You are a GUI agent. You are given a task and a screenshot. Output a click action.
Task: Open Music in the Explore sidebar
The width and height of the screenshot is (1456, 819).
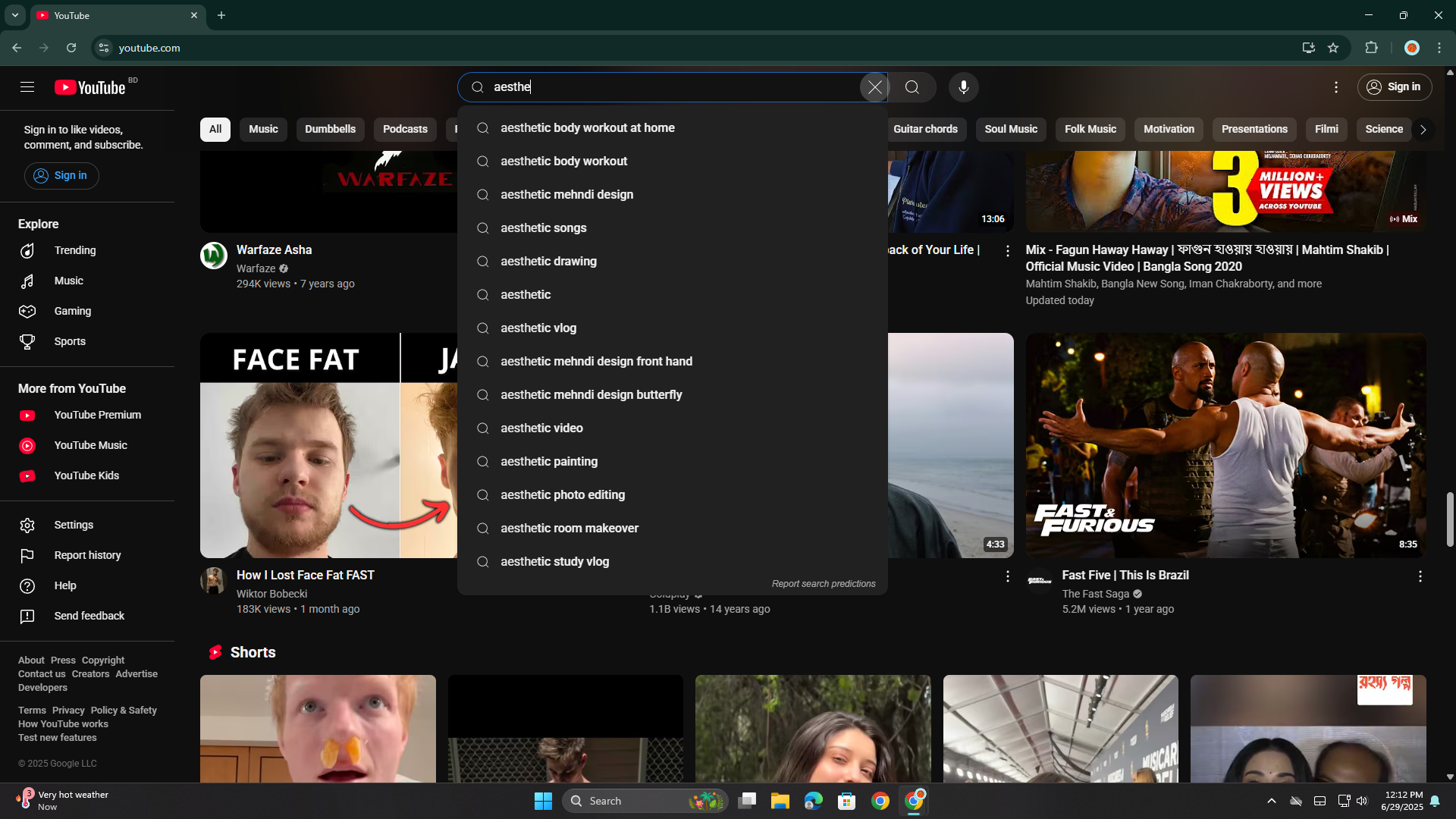point(87,281)
